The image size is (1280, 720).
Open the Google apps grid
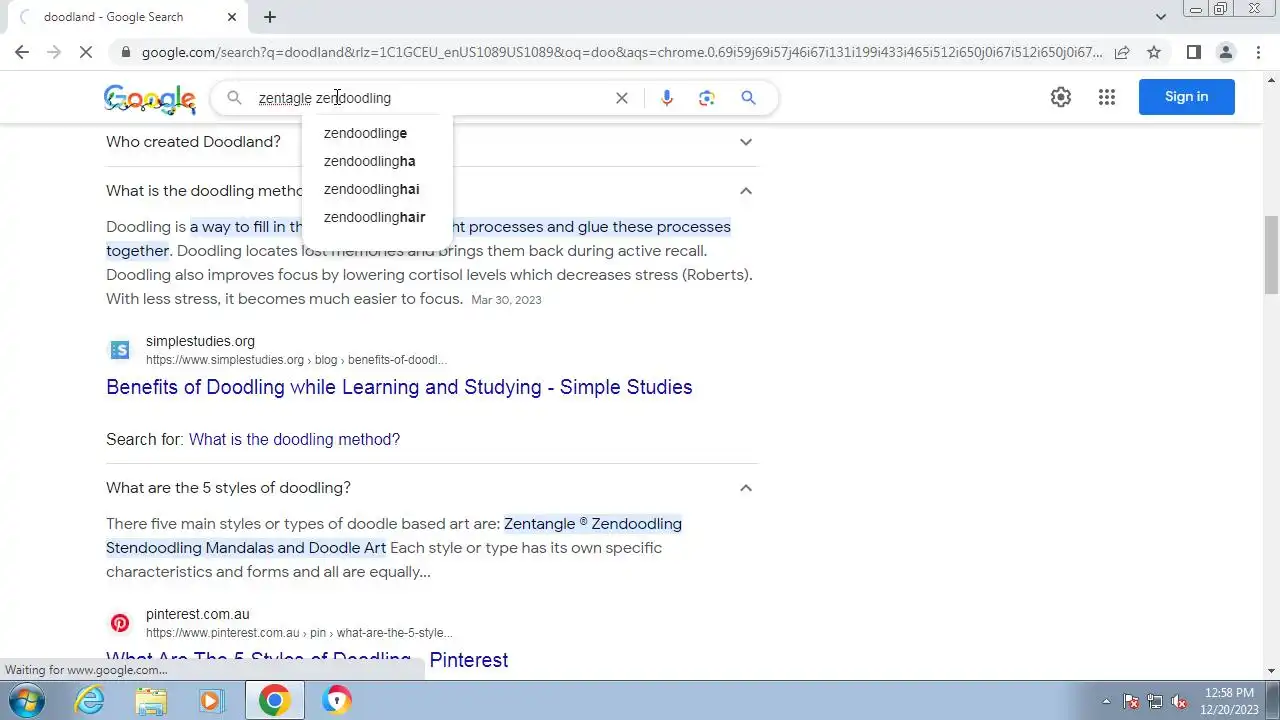pyautogui.click(x=1107, y=97)
